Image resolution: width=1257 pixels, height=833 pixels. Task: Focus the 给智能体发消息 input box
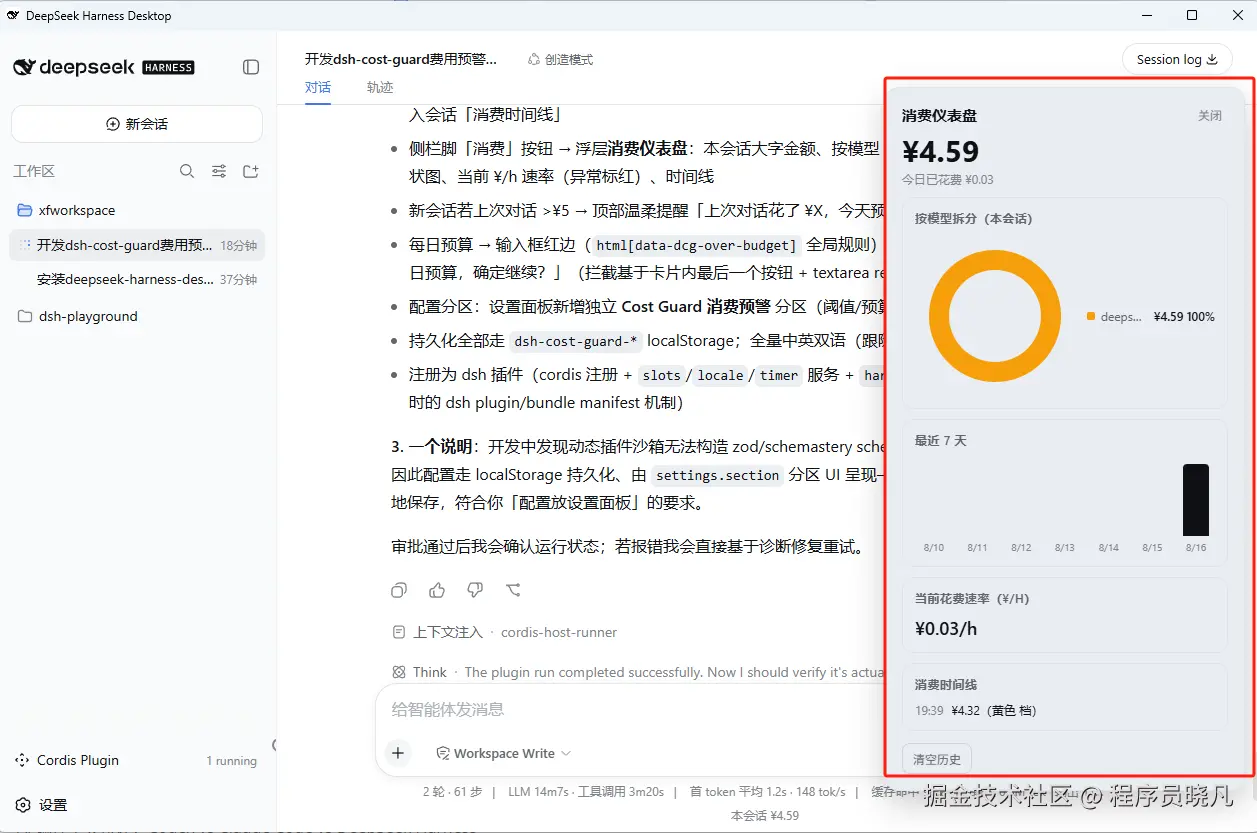(630, 710)
